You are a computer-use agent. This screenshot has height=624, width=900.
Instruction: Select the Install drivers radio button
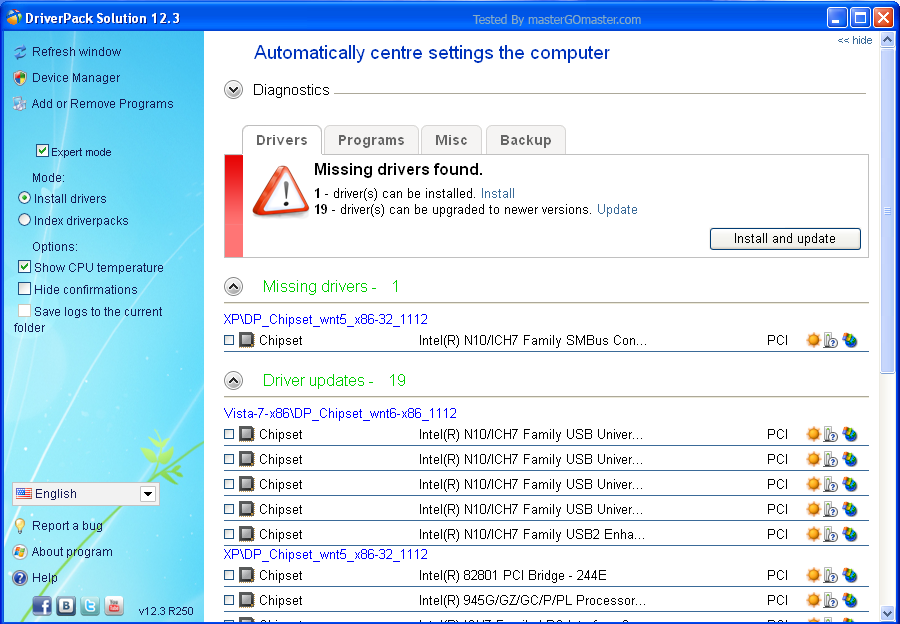click(x=24, y=198)
